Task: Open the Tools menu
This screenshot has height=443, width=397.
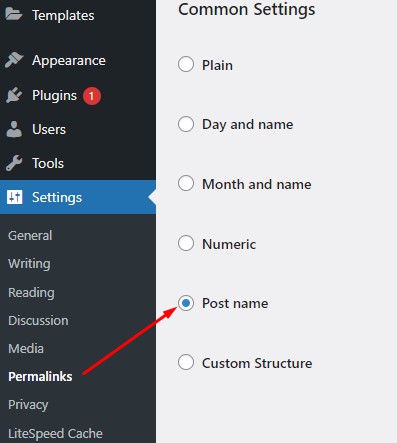Action: [48, 163]
